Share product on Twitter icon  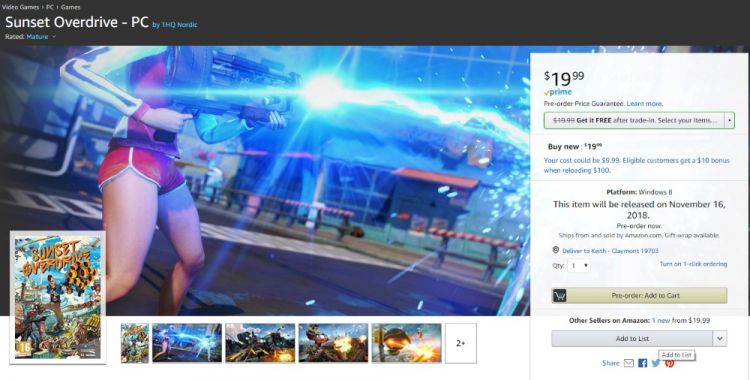pyautogui.click(x=656, y=363)
